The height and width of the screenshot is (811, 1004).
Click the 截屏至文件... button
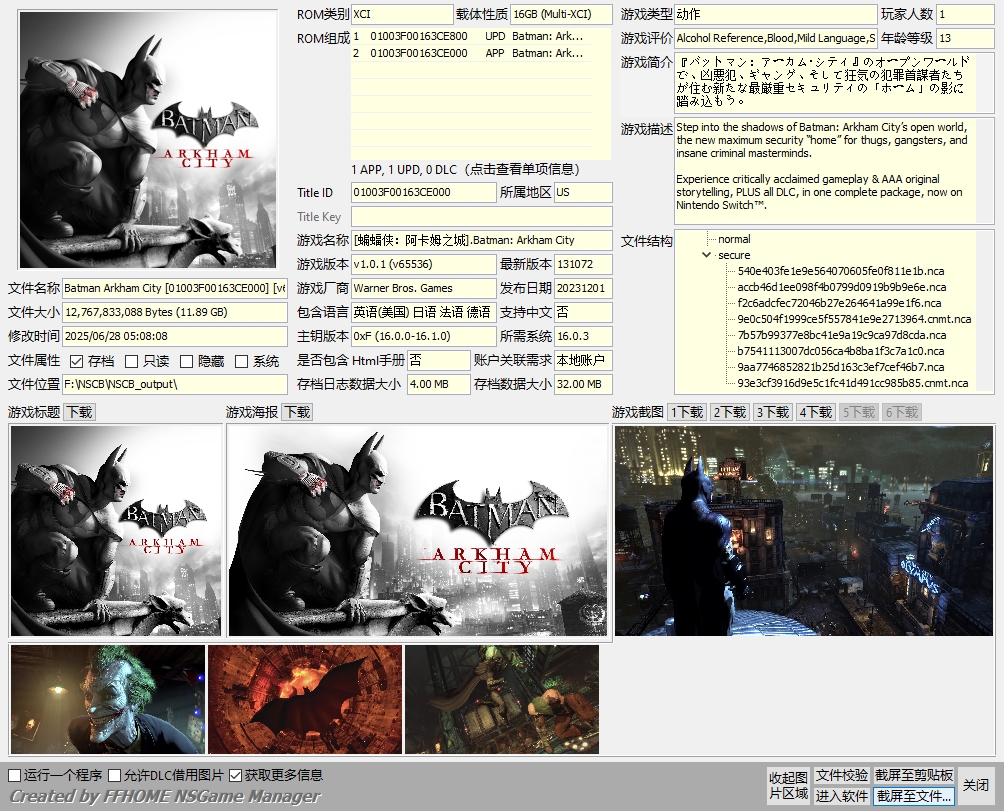click(x=914, y=796)
